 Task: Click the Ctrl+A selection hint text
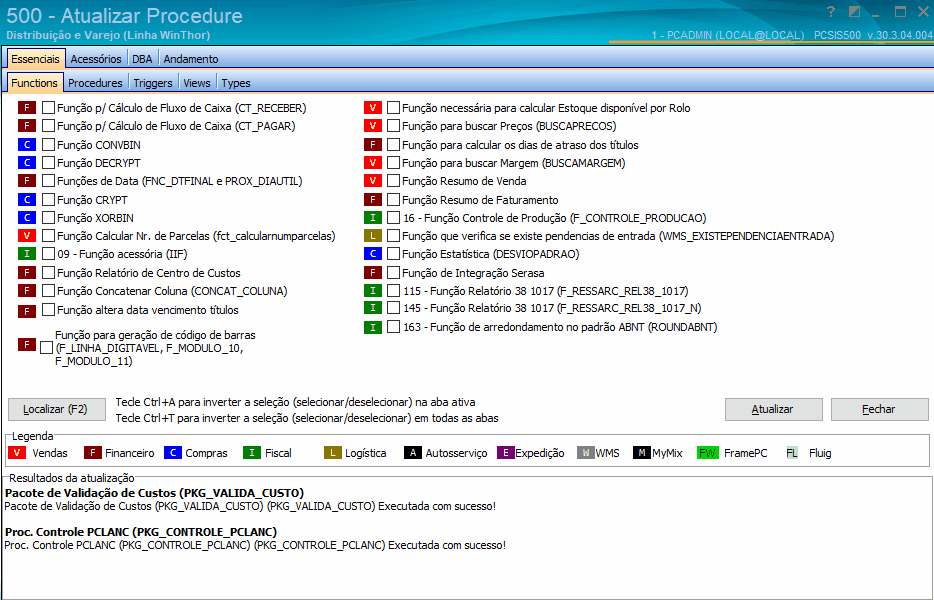[x=295, y=402]
